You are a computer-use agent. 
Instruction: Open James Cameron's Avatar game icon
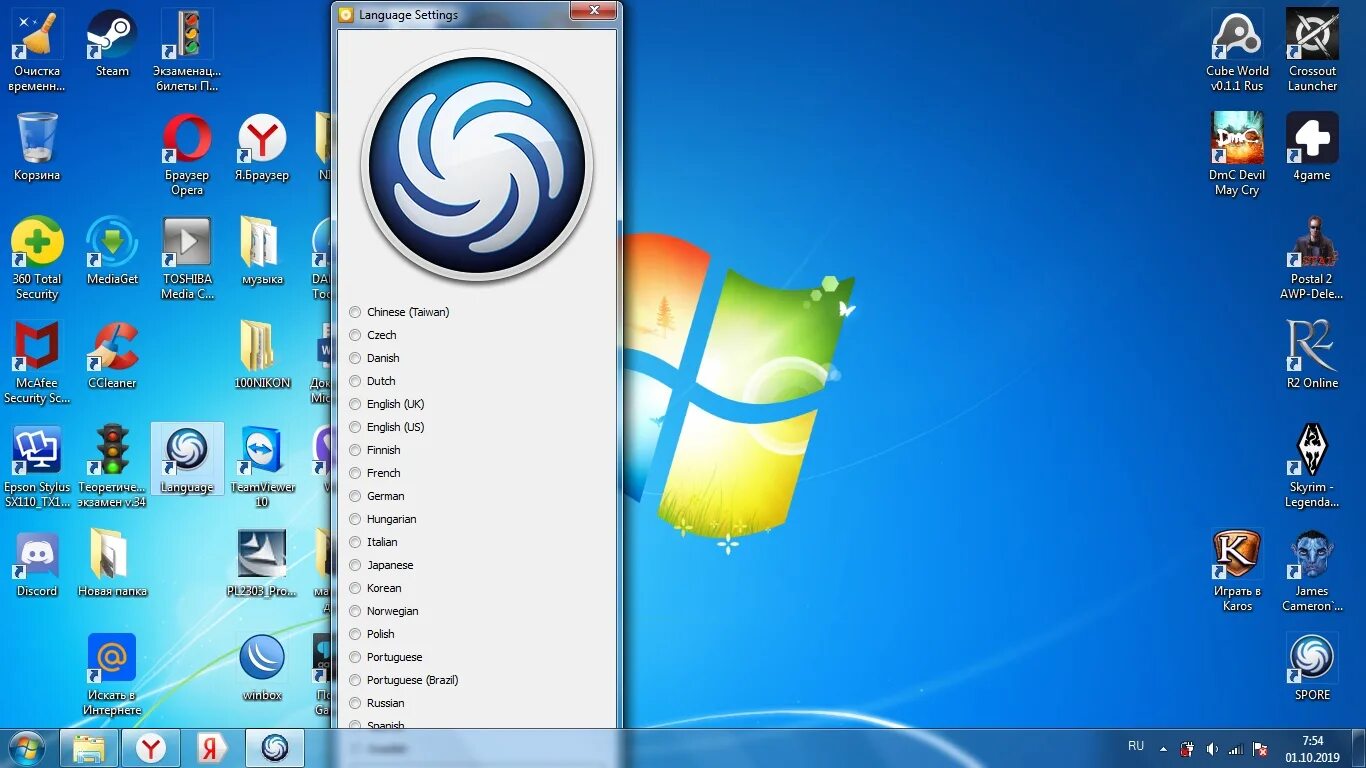click(1312, 570)
